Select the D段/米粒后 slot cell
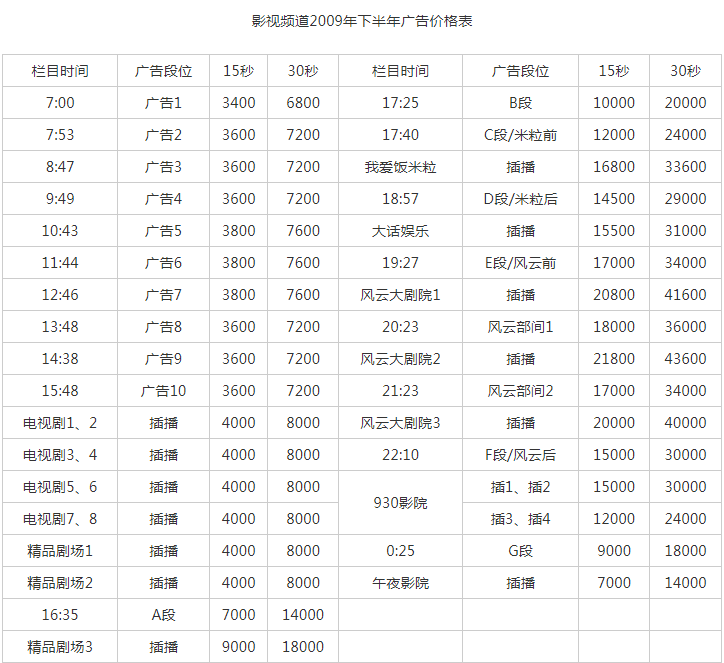The width and height of the screenshot is (724, 663). [x=520, y=199]
